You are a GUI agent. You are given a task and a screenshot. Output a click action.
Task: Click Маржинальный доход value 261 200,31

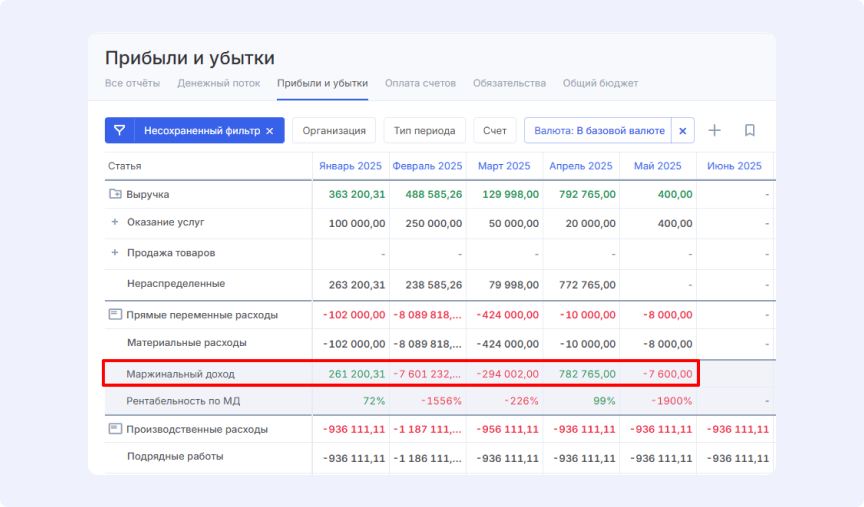coord(357,374)
